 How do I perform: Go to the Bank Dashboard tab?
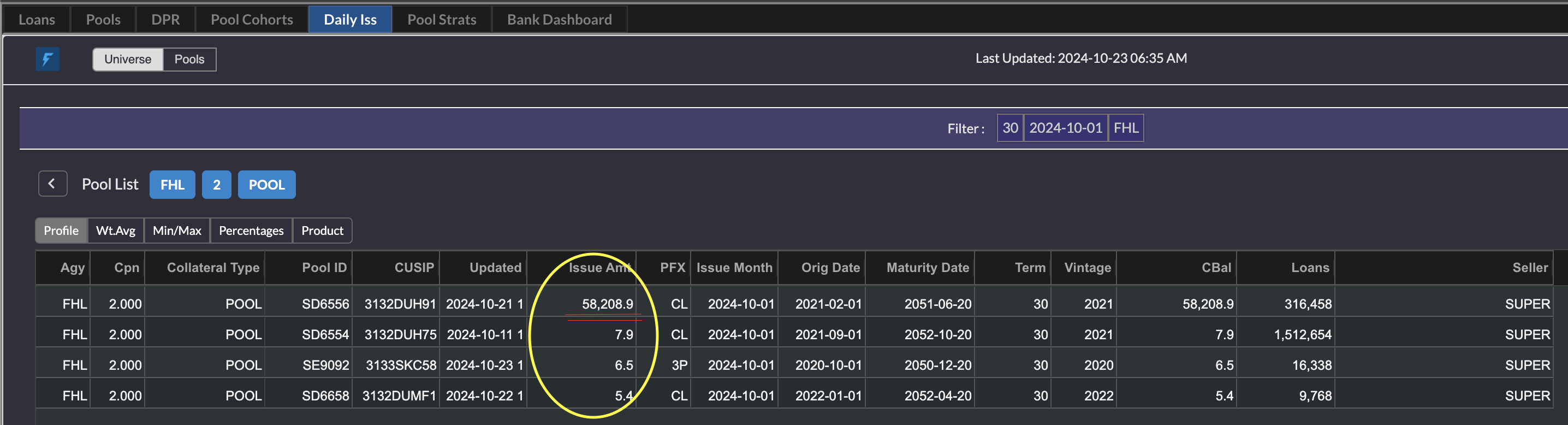[559, 20]
